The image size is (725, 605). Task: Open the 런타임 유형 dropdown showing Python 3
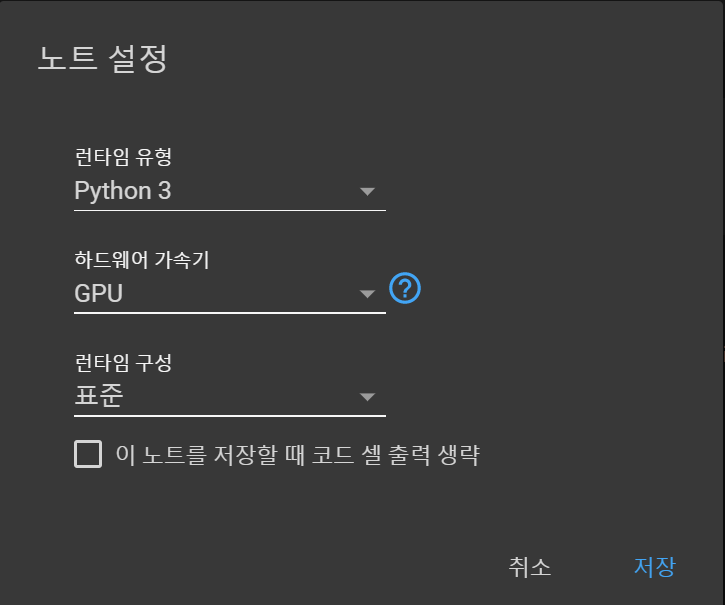tap(229, 191)
